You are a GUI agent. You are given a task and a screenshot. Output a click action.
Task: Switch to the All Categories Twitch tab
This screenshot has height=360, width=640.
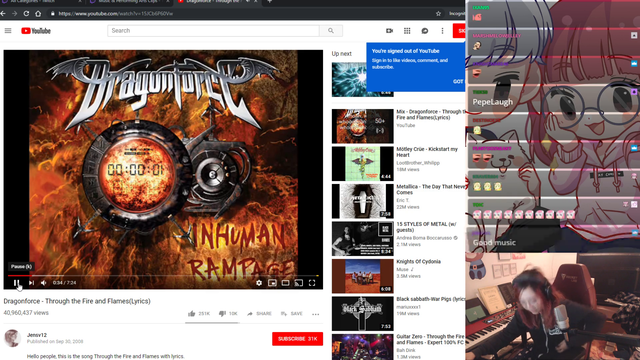point(40,2)
